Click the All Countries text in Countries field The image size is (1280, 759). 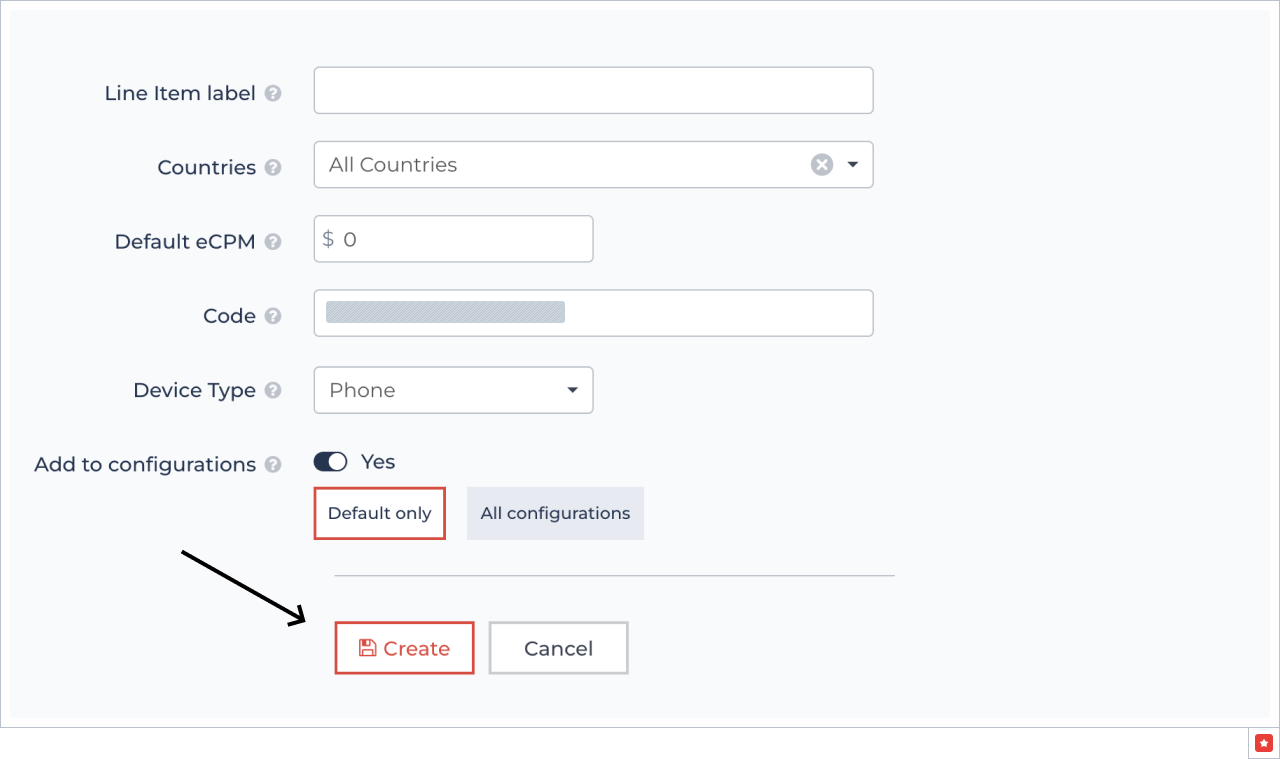click(393, 165)
